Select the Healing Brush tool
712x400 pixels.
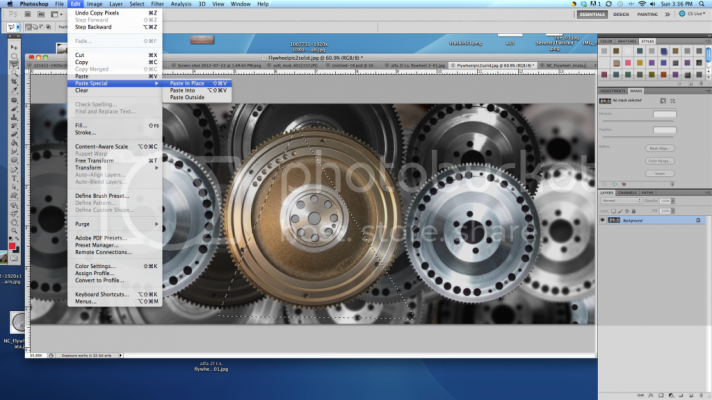point(14,100)
